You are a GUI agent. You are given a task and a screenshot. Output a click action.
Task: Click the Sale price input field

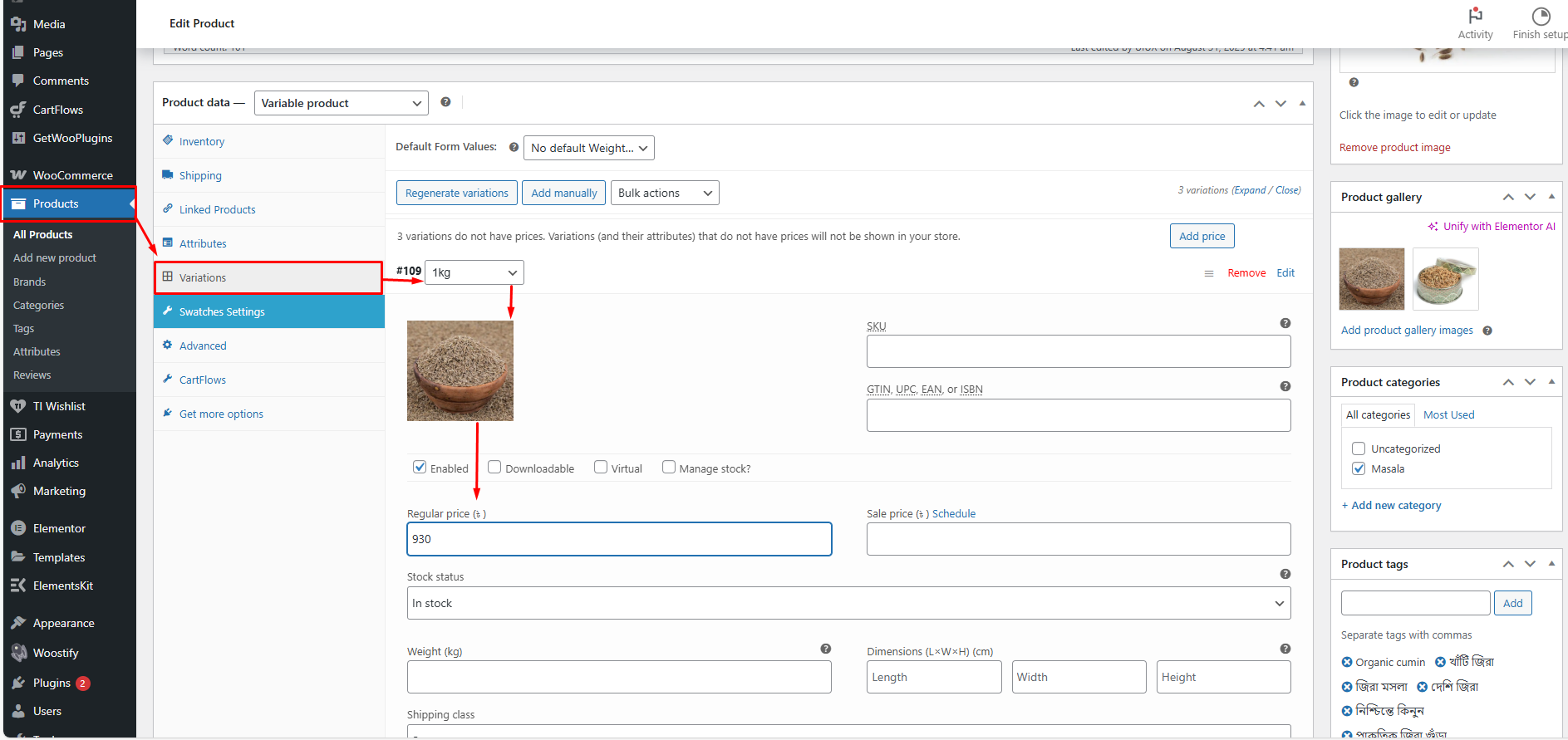click(1078, 539)
